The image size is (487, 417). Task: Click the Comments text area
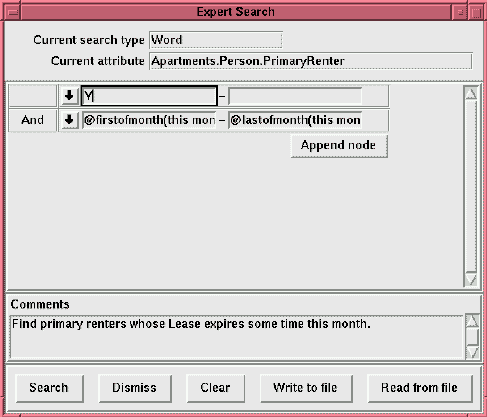(x=237, y=337)
